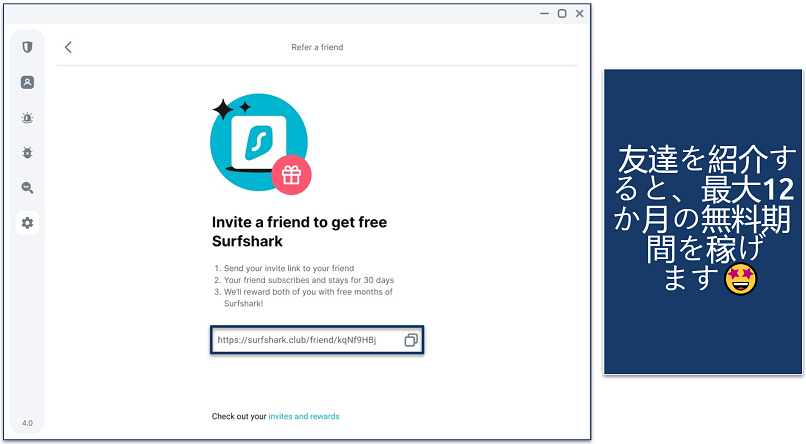
Task: Open the Alternative ID person icon
Action: point(27,82)
